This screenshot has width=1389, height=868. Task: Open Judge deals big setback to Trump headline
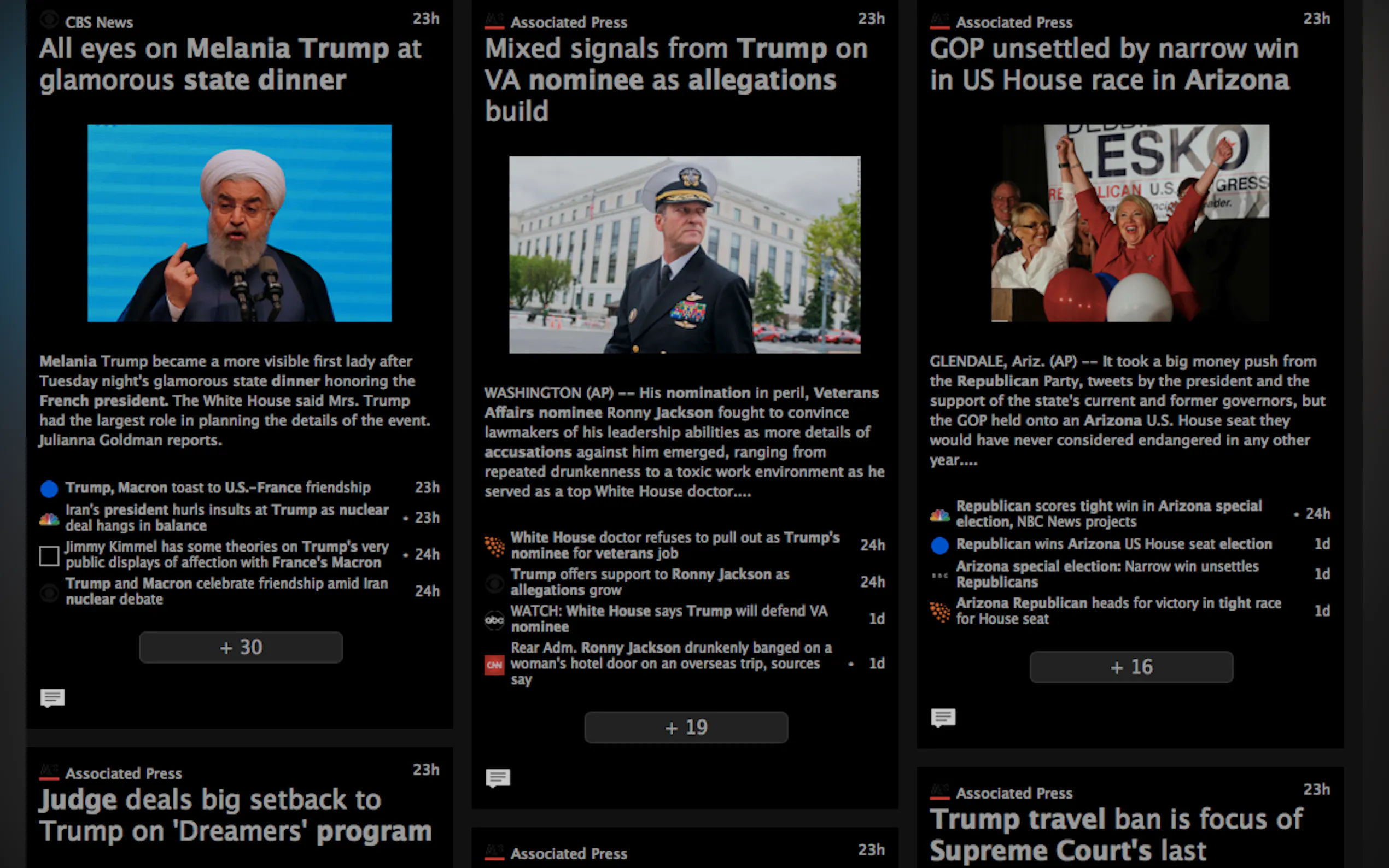pos(236,815)
